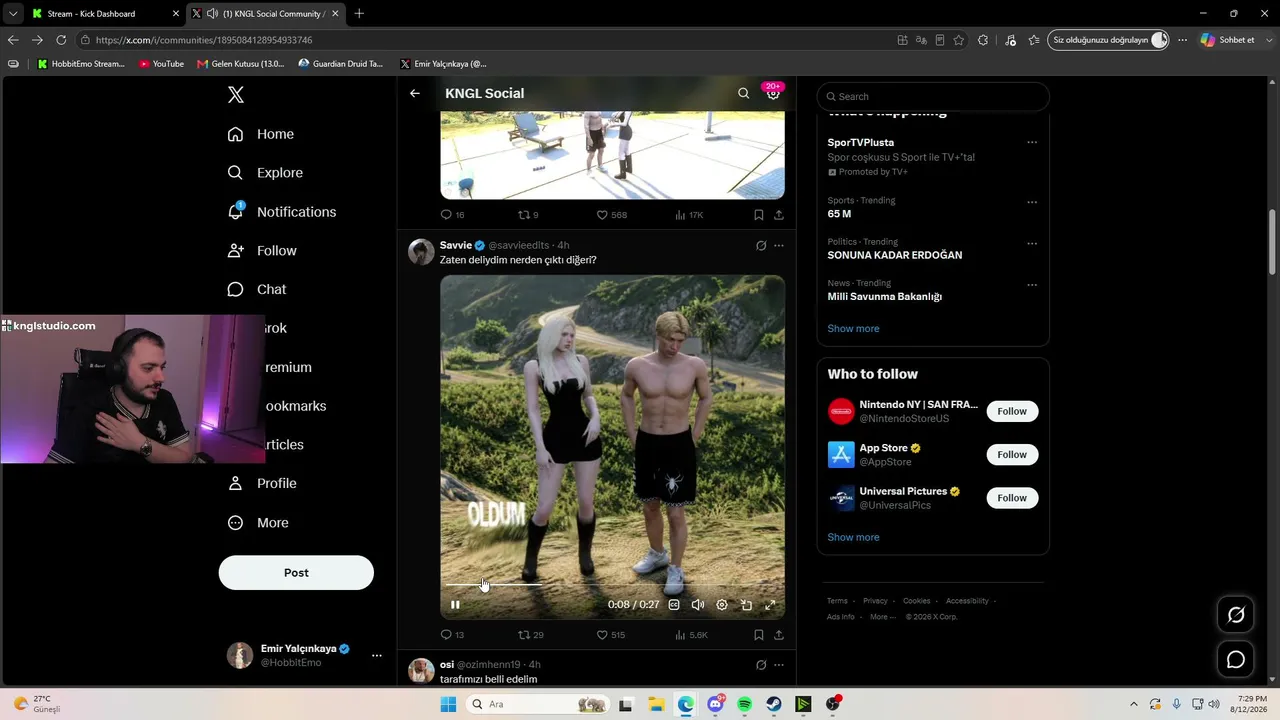Open account menu for Emir Yalçınkaya
The width and height of the screenshot is (1280, 720).
click(x=377, y=656)
